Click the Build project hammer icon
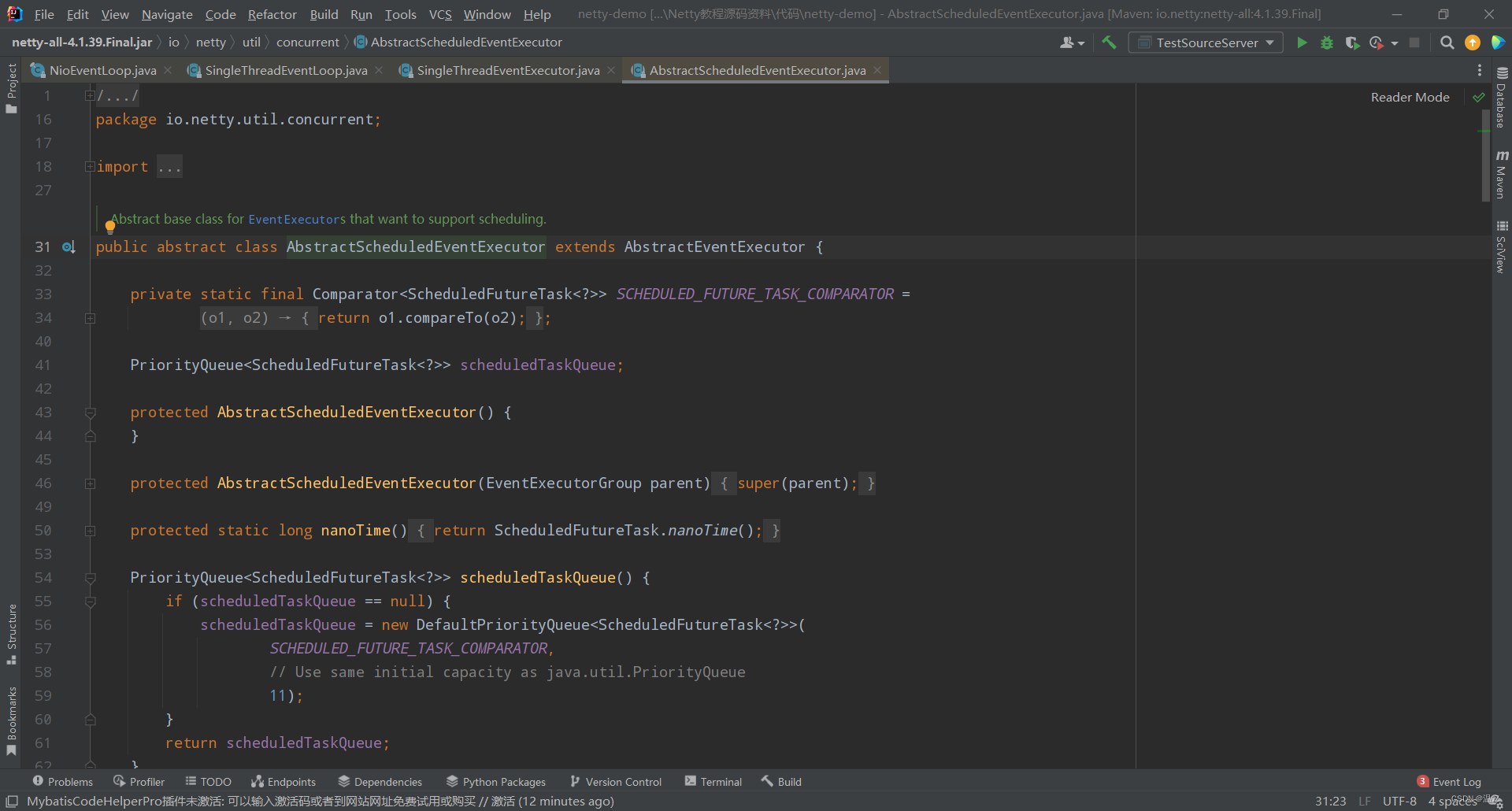The width and height of the screenshot is (1512, 811). [1109, 43]
